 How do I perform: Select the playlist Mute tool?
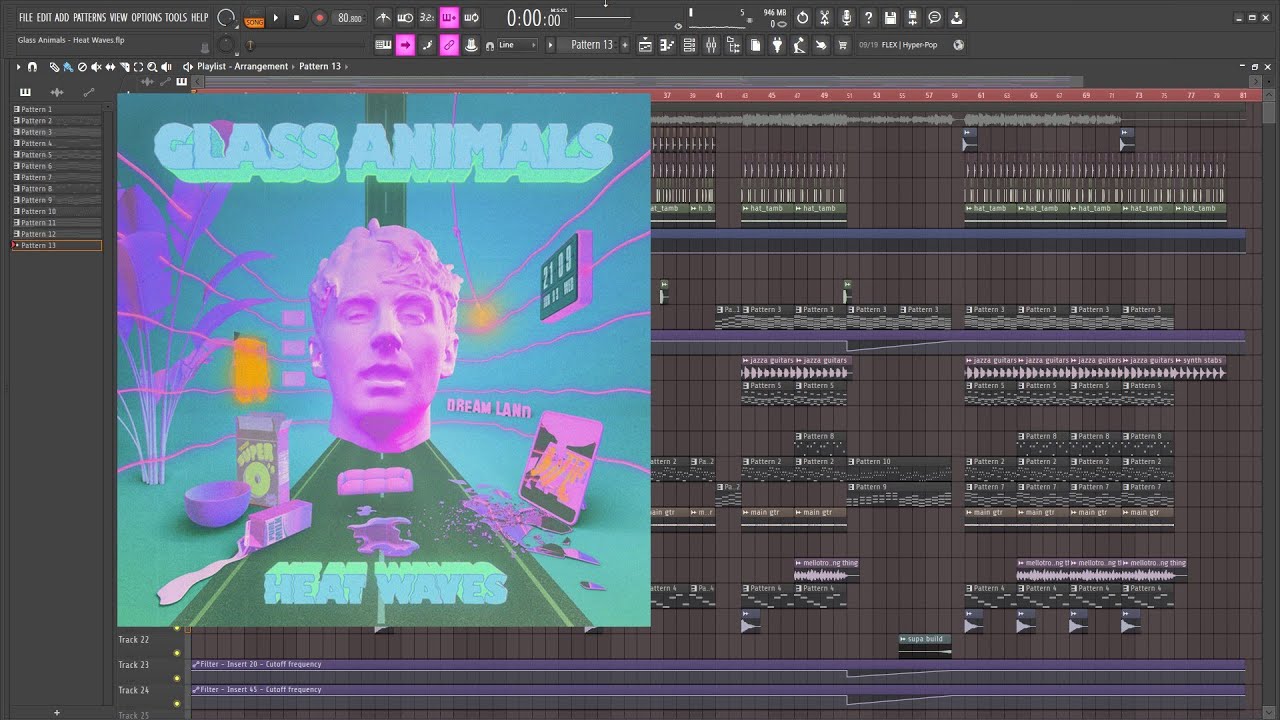click(96, 66)
